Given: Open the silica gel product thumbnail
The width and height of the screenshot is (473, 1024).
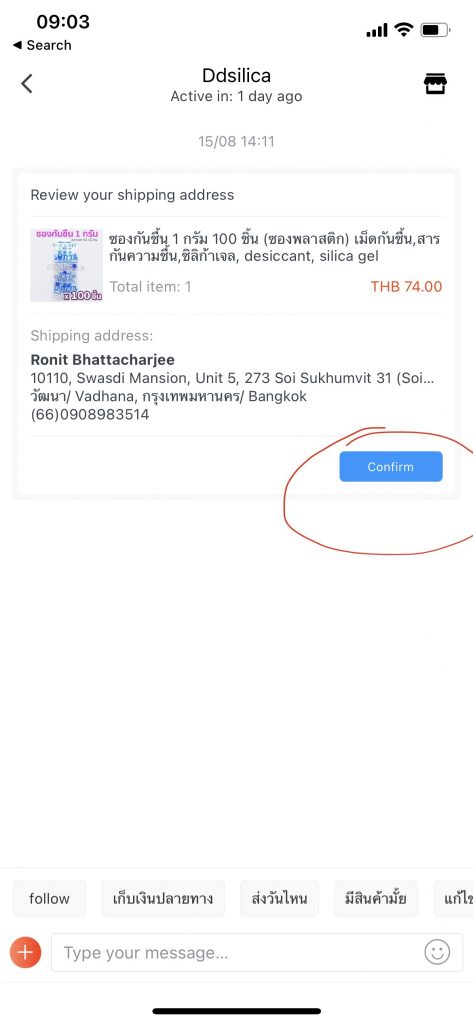Looking at the screenshot, I should pos(67,265).
